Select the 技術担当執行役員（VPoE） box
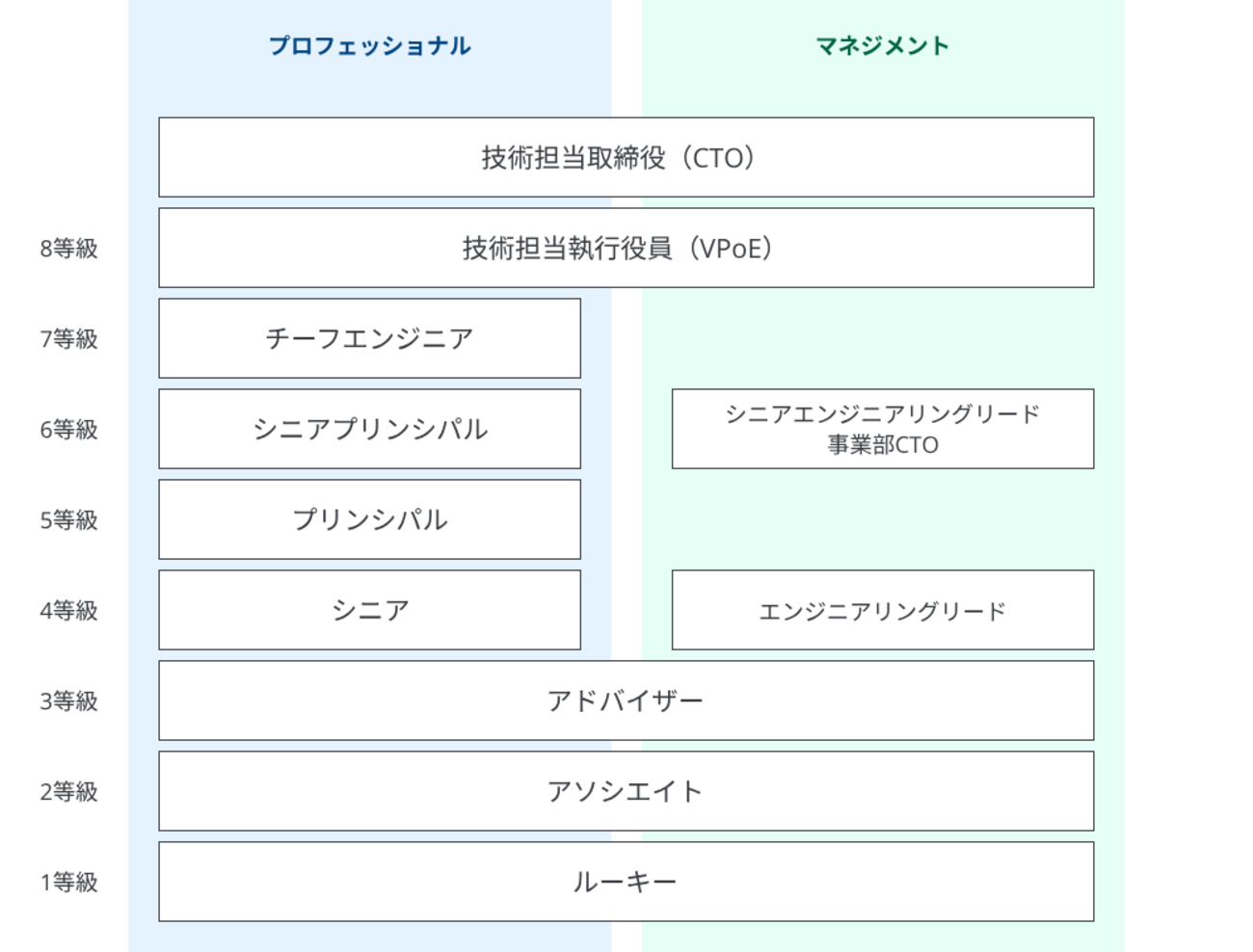This screenshot has height=952, width=1253. pos(626,248)
